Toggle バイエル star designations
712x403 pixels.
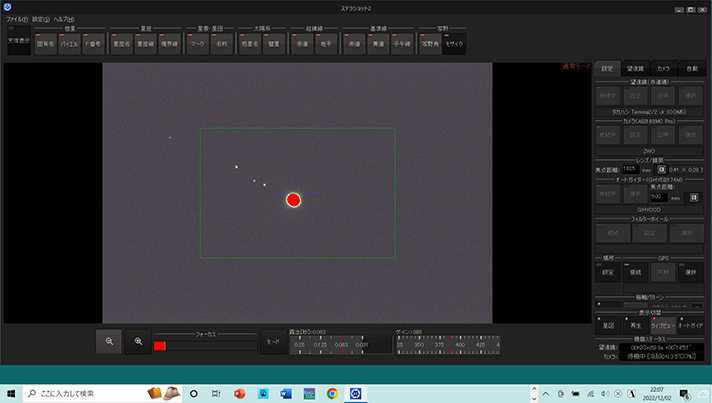69,44
